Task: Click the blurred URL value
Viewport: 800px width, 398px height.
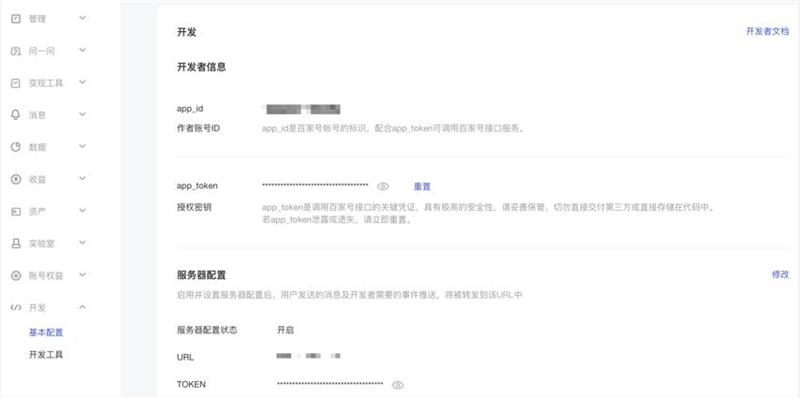Action: pyautogui.click(x=308, y=356)
